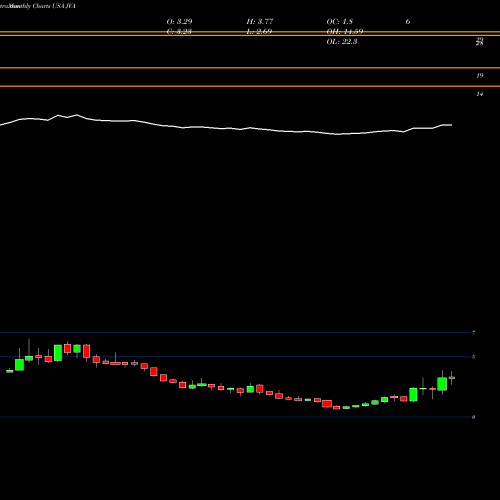Click the 'OC: 1.8' value
Screen dimensions: 500x500
click(x=339, y=22)
